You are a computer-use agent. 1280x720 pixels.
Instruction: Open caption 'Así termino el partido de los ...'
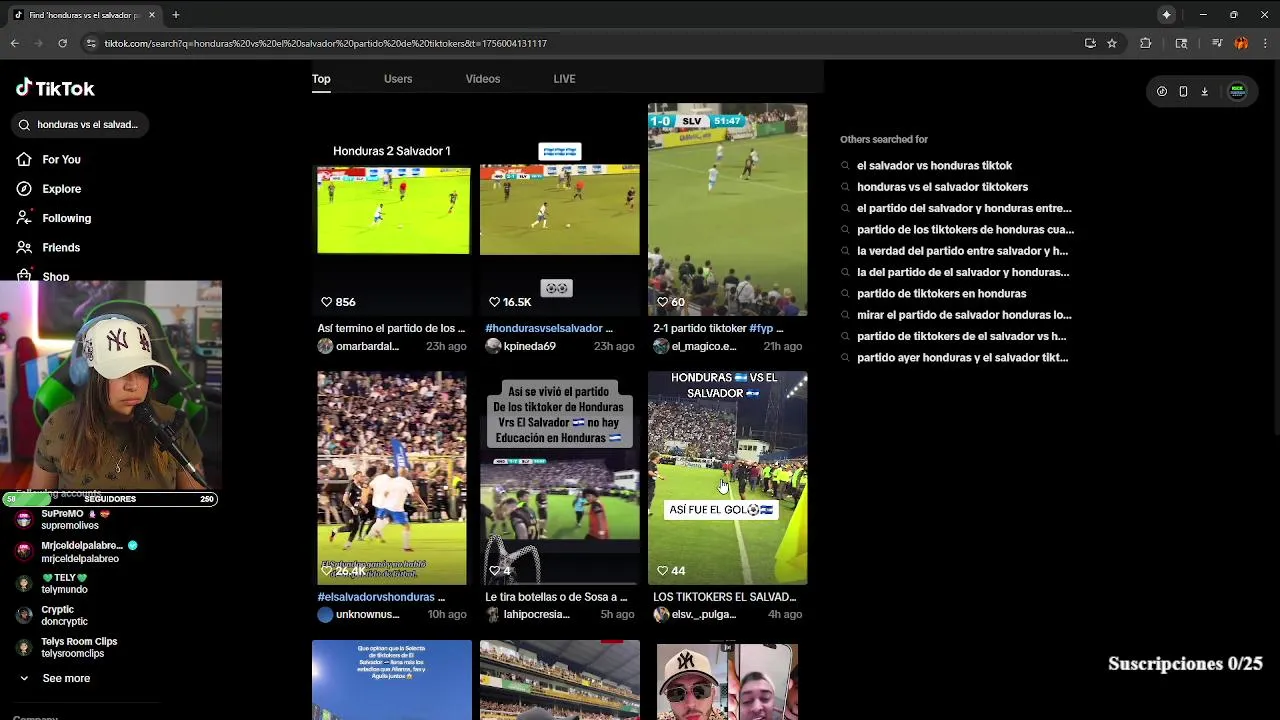(391, 328)
